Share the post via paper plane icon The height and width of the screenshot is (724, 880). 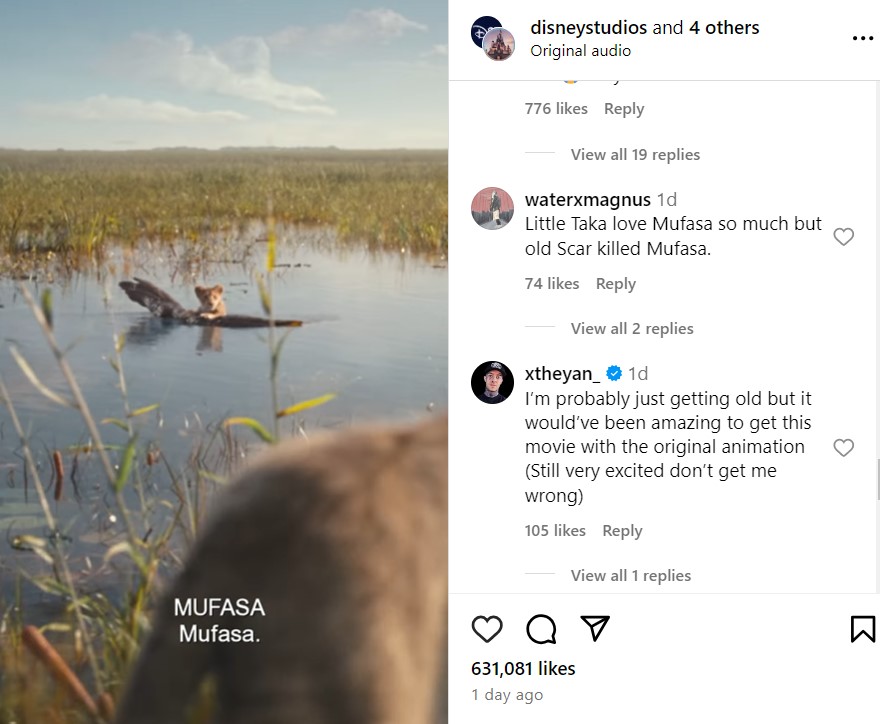pos(595,628)
